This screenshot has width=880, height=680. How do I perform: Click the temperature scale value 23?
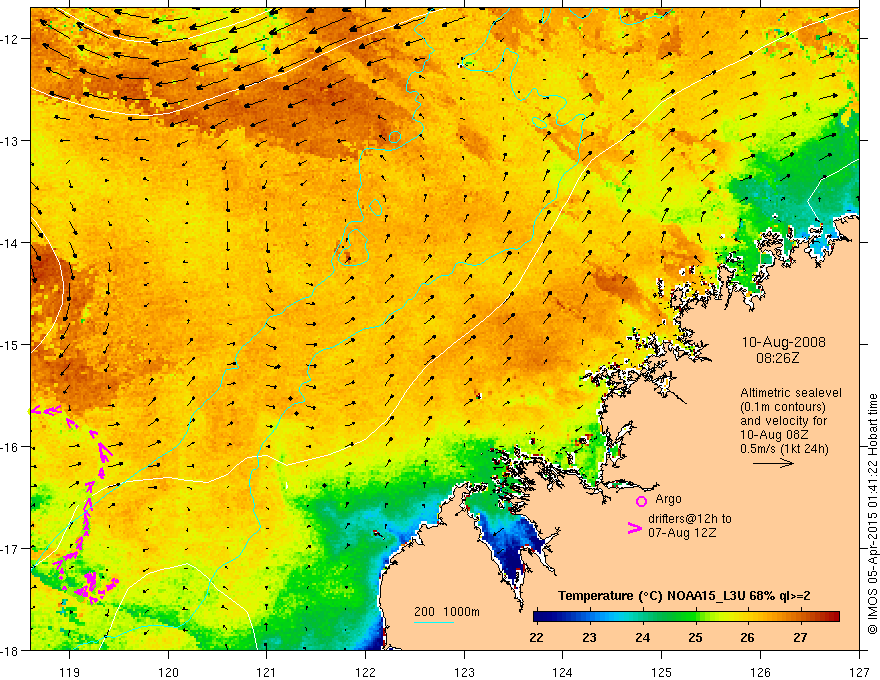589,637
